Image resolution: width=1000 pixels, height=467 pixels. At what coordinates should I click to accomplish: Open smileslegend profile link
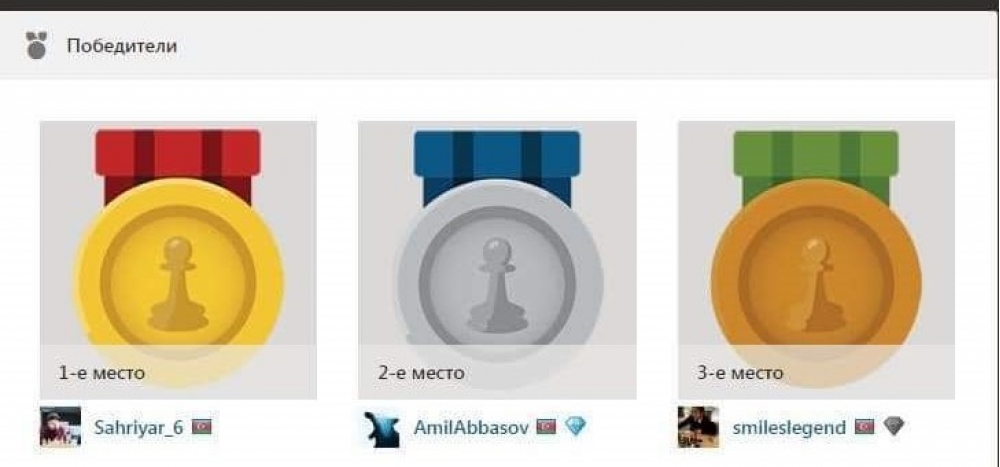(790, 427)
